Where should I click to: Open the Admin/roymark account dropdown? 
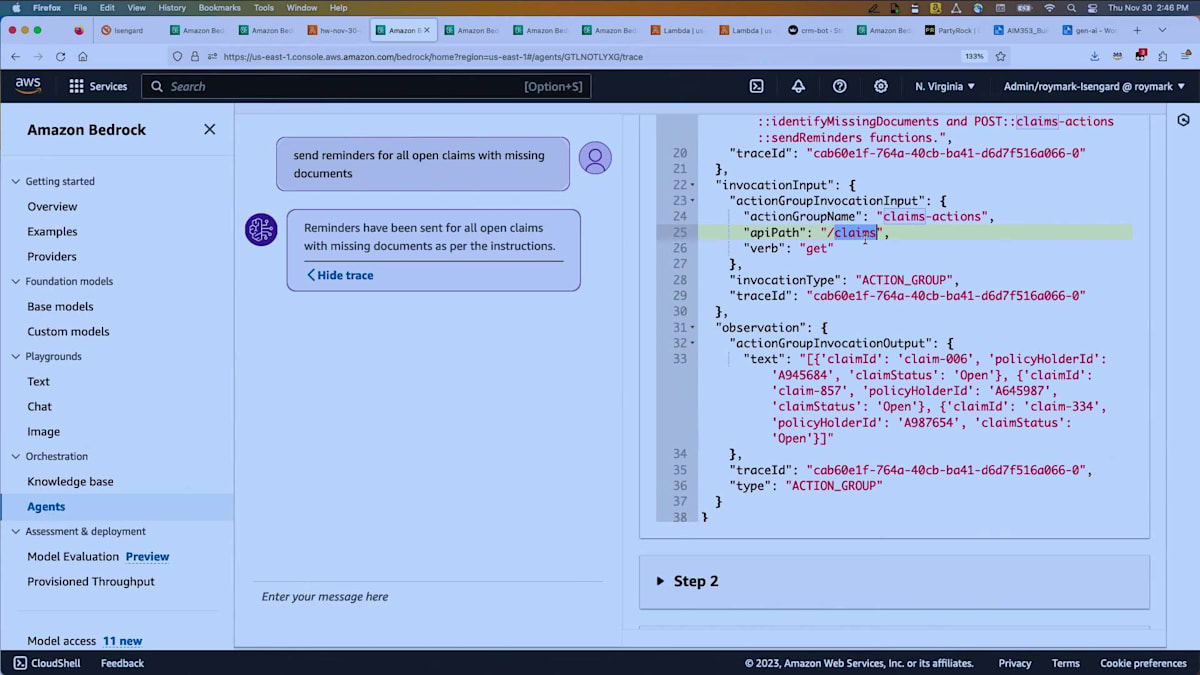tap(1095, 86)
